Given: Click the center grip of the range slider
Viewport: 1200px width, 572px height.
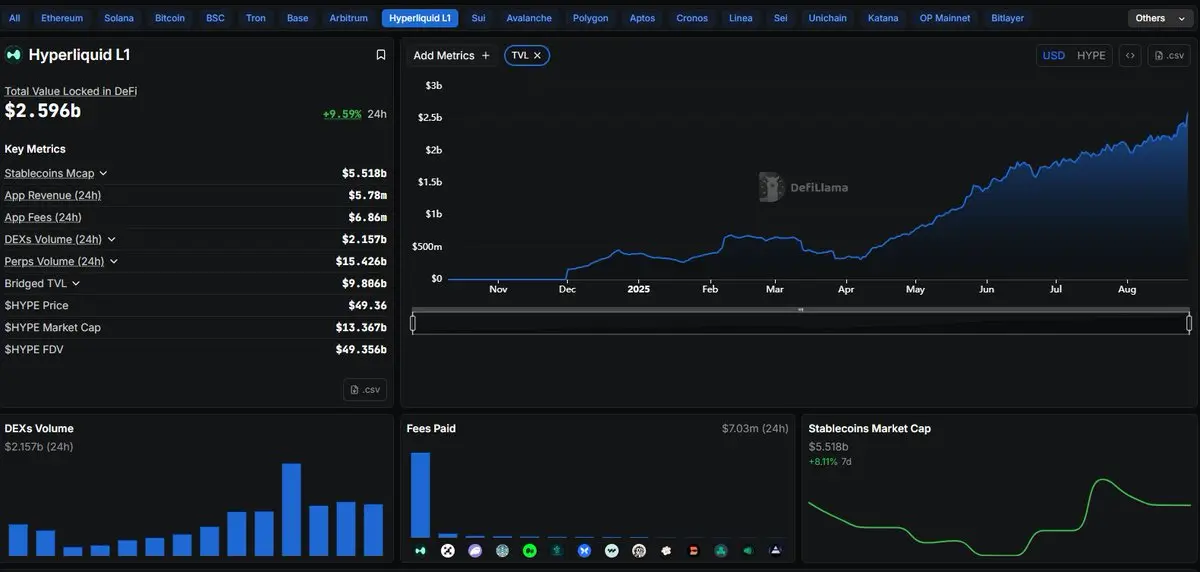Looking at the screenshot, I should pyautogui.click(x=800, y=310).
